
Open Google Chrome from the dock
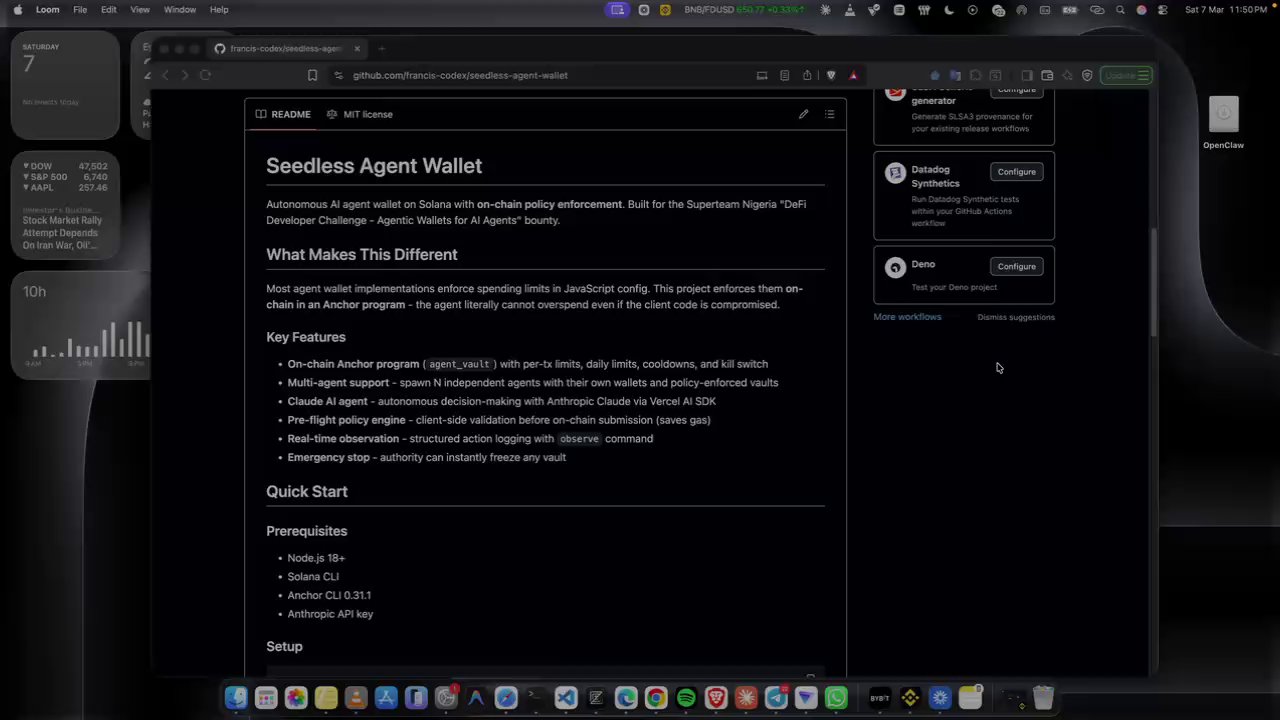pos(656,698)
